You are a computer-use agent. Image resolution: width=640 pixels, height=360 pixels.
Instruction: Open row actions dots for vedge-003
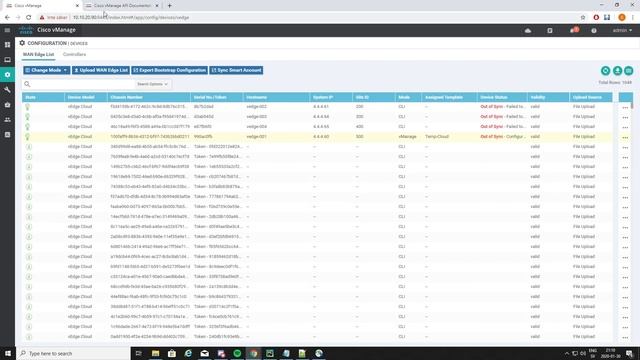point(625,117)
